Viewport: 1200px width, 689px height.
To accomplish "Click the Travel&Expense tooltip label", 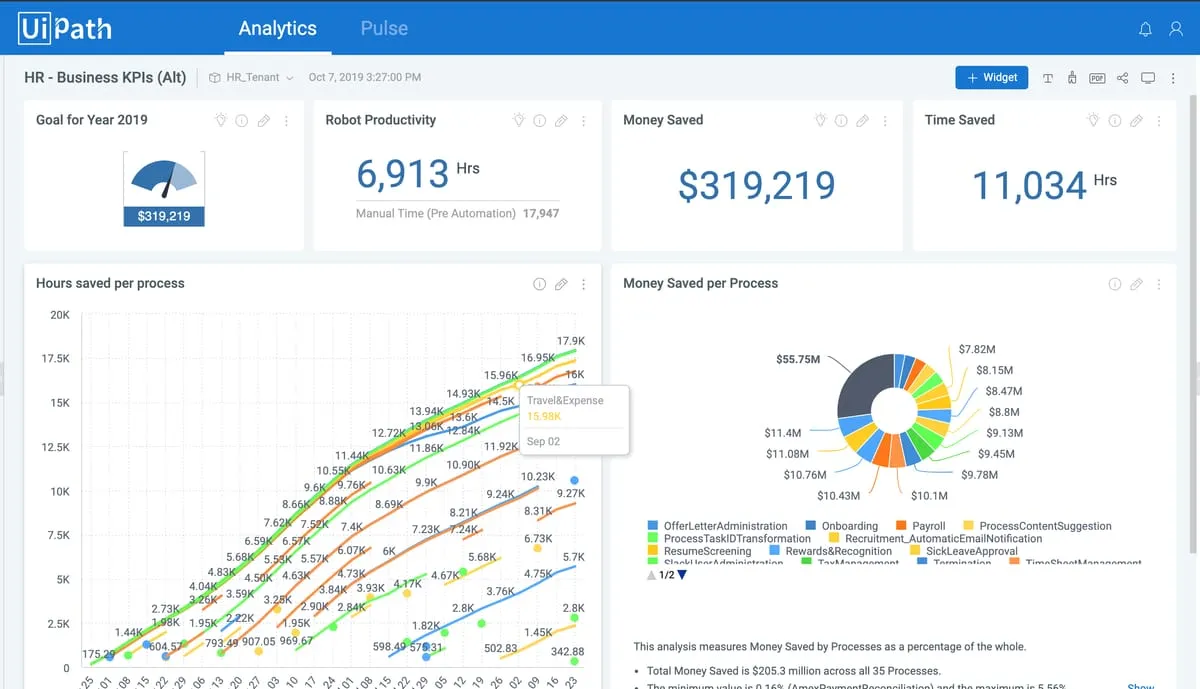I will [565, 400].
